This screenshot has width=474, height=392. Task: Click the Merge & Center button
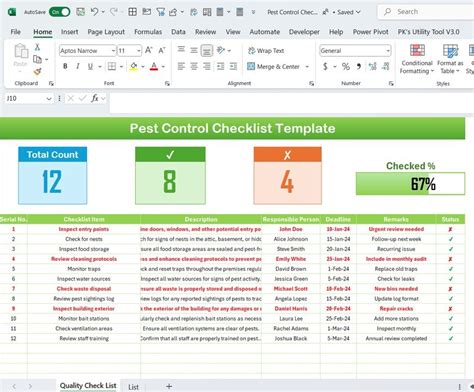point(273,67)
